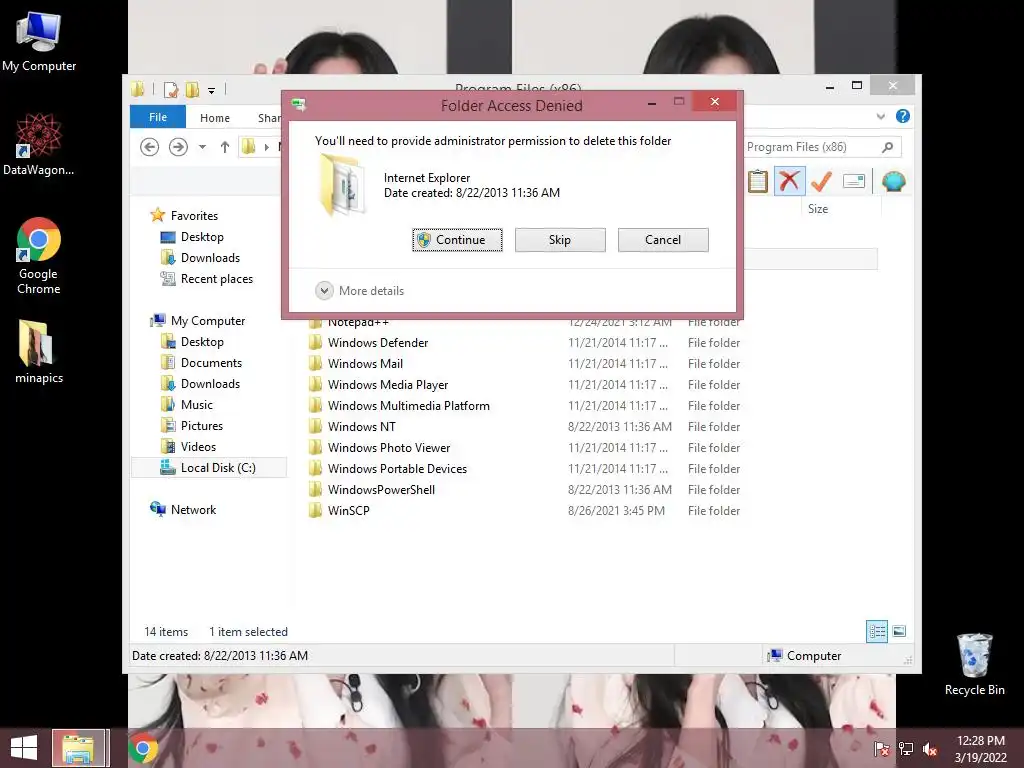Screen dimensions: 1024x768
Task: Click the Continue button in the dialog
Action: [457, 240]
